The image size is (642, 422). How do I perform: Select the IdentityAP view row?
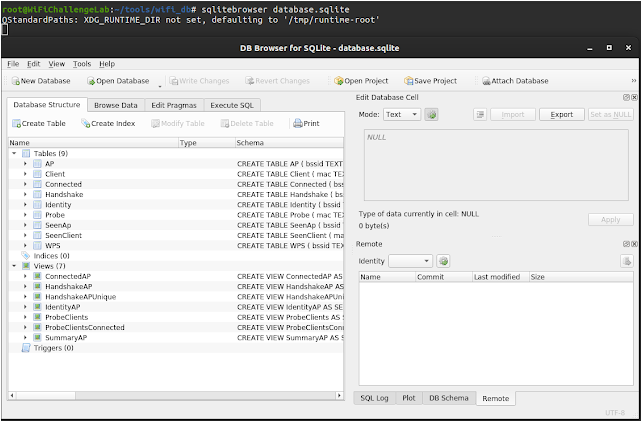tap(176, 307)
